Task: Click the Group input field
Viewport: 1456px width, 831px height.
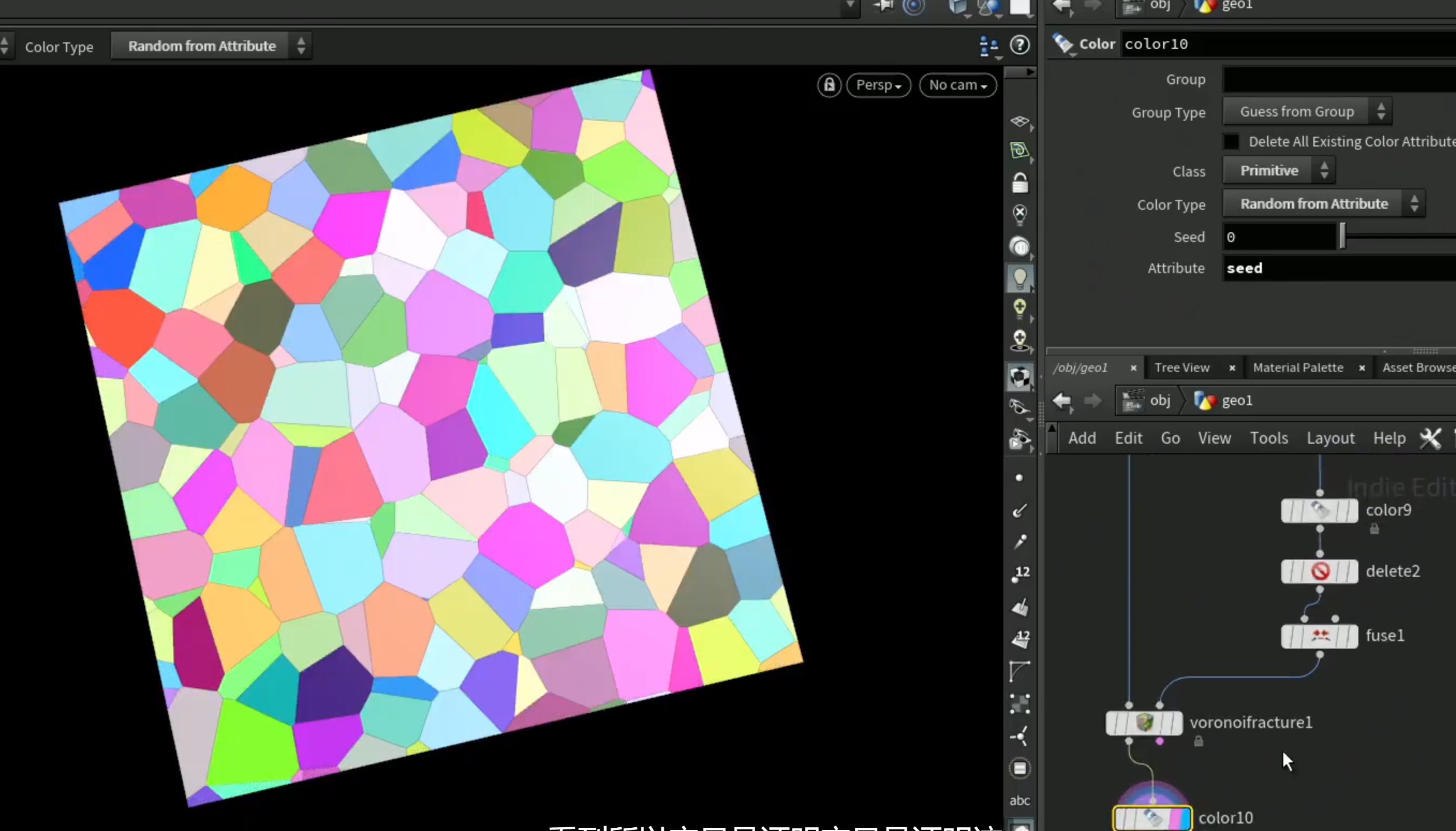Action: [x=1339, y=79]
